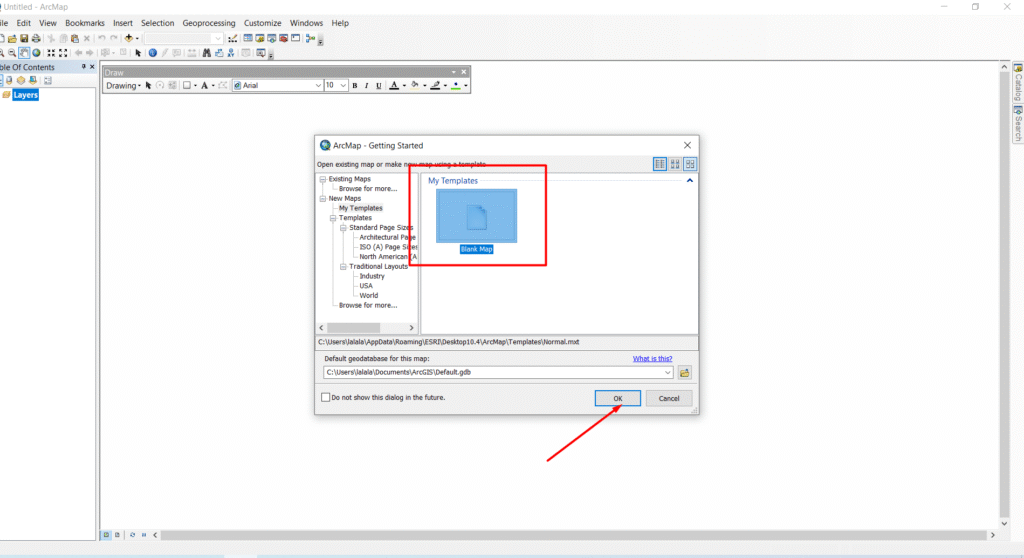Switch Table Of Contents to List By Visibility
Screen dimensions: 1024x558
pyautogui.click(x=21, y=80)
